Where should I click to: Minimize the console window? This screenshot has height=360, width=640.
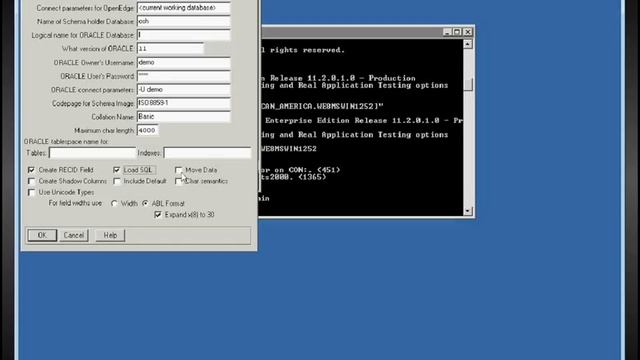click(447, 32)
